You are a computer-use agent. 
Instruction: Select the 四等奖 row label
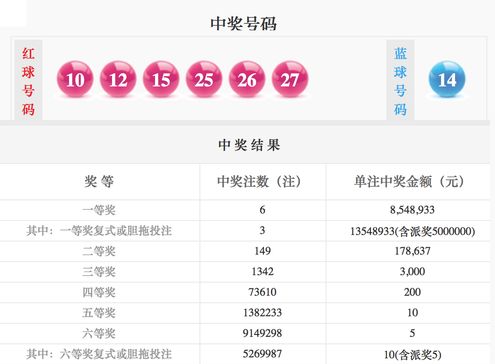click(x=99, y=292)
